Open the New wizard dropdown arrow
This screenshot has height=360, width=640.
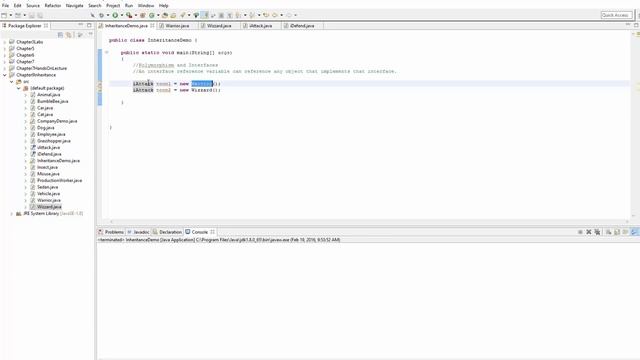(11, 15)
